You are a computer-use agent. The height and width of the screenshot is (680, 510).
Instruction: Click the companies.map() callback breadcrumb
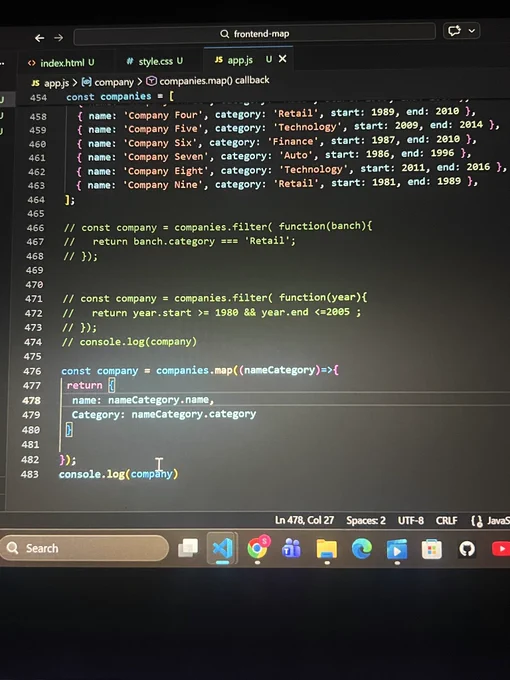(x=208, y=80)
